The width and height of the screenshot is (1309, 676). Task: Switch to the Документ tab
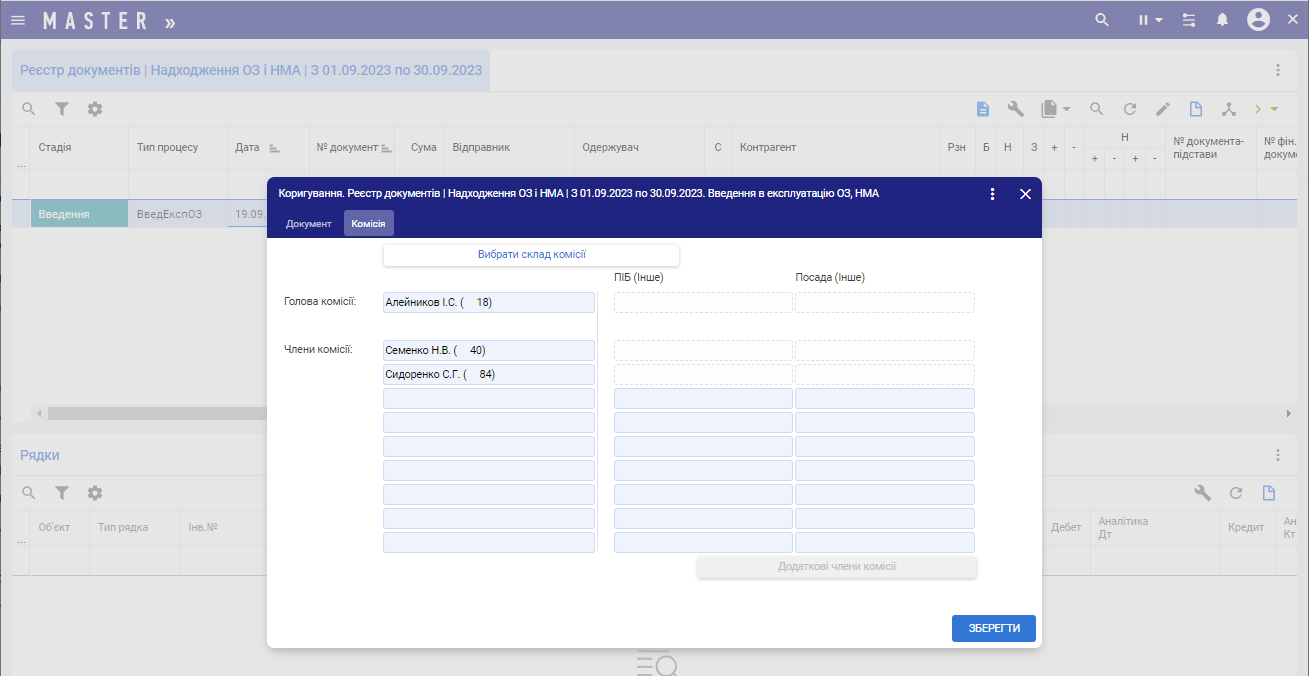click(x=308, y=224)
